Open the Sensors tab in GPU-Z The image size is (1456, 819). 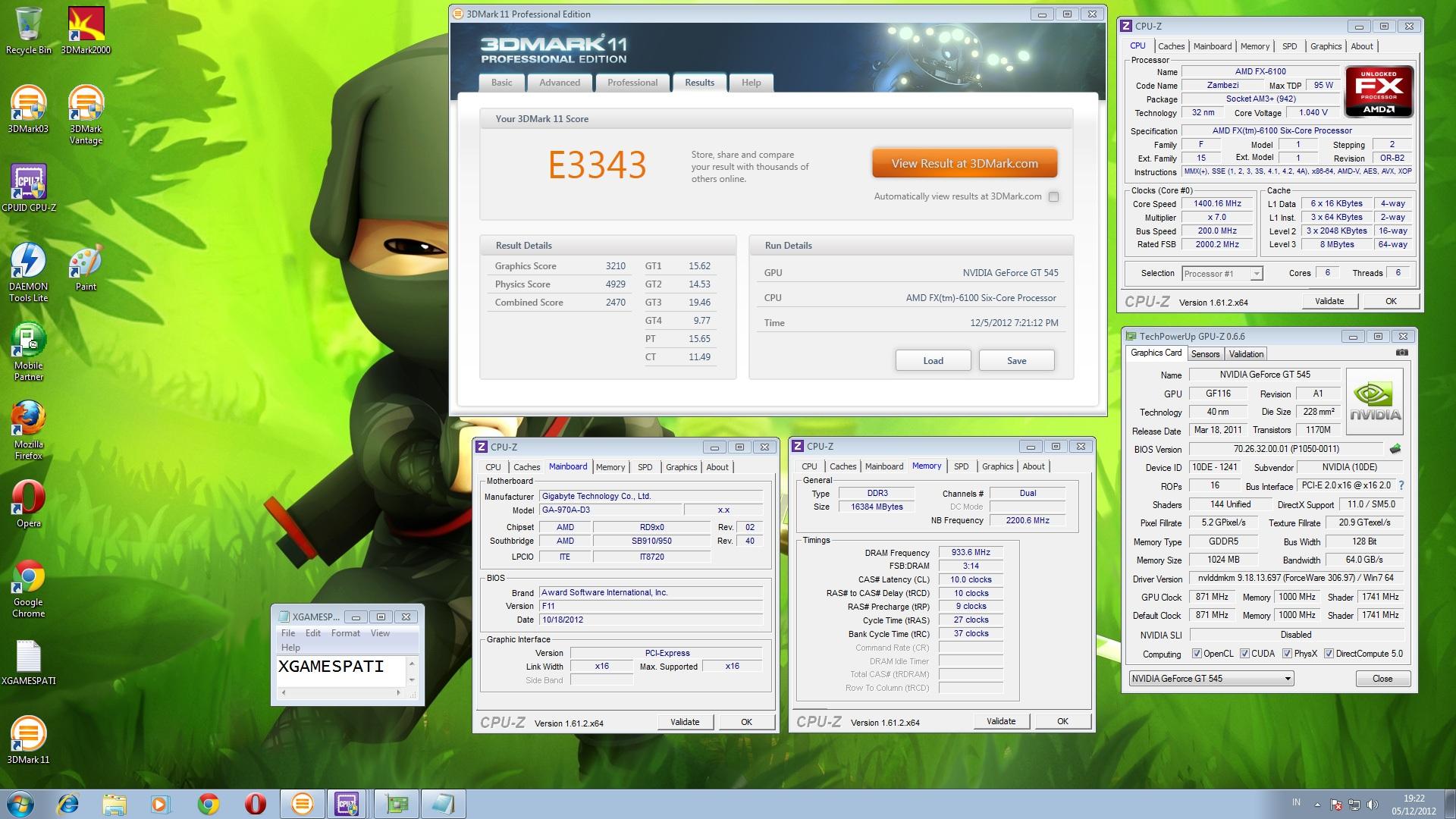coord(1205,354)
